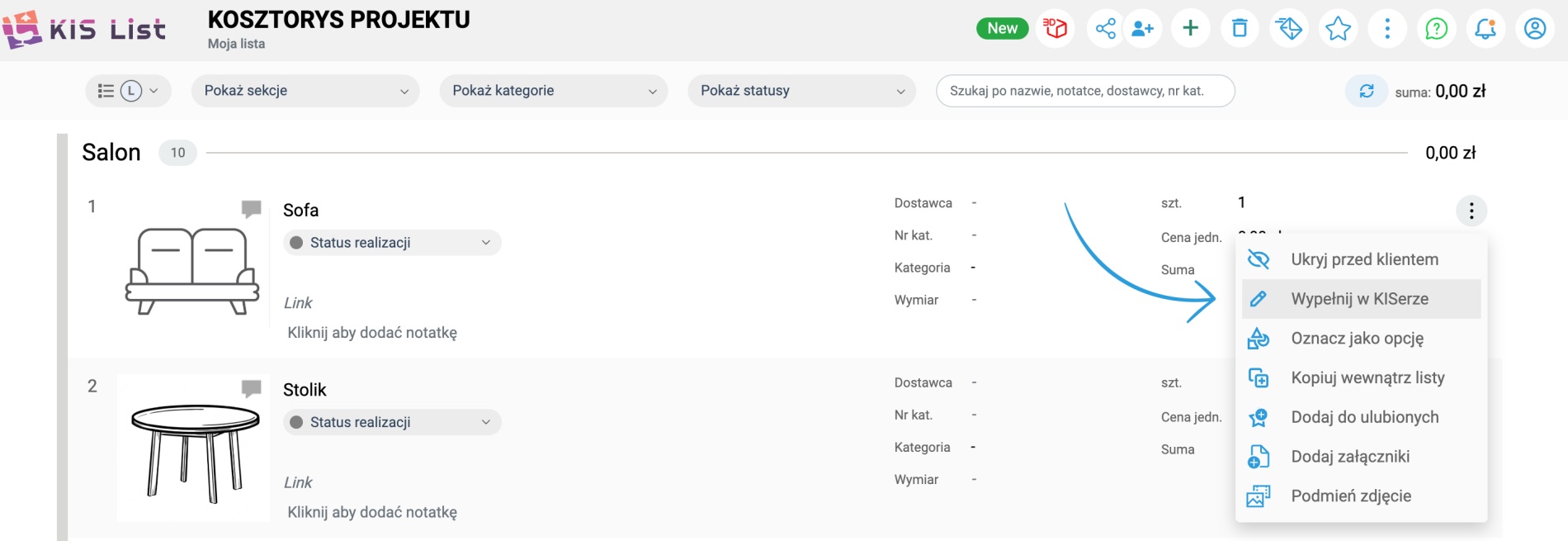Viewport: 1568px width, 541px height.
Task: Expand the Pokaż kategorie dropdown
Action: coord(554,91)
